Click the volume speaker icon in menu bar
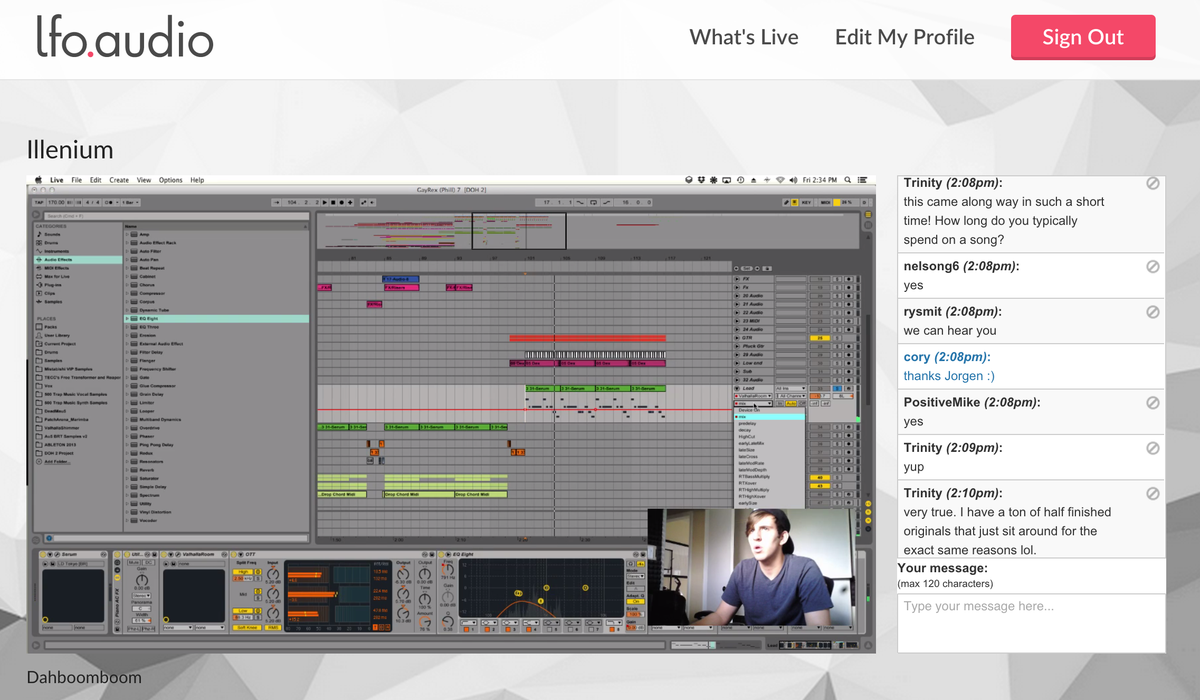 [x=794, y=180]
